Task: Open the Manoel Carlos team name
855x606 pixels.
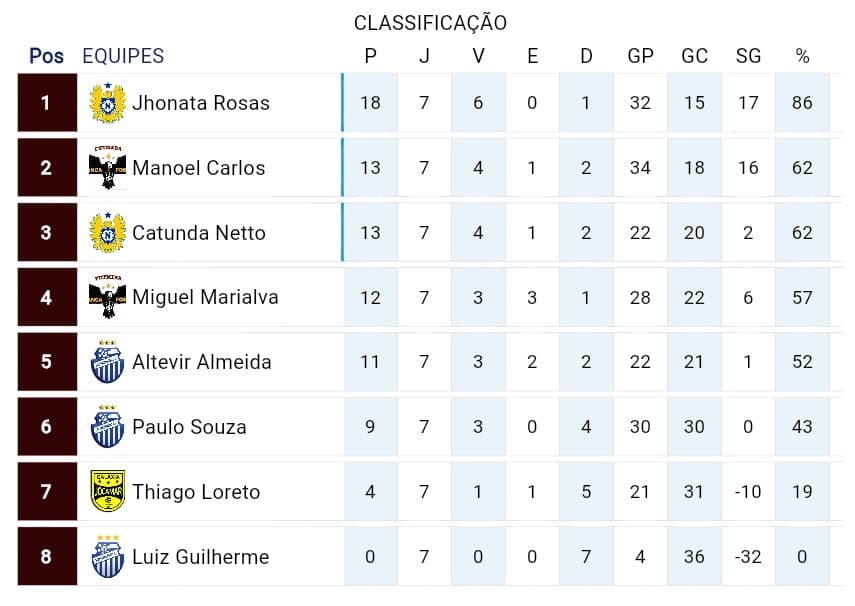Action: click(x=199, y=168)
